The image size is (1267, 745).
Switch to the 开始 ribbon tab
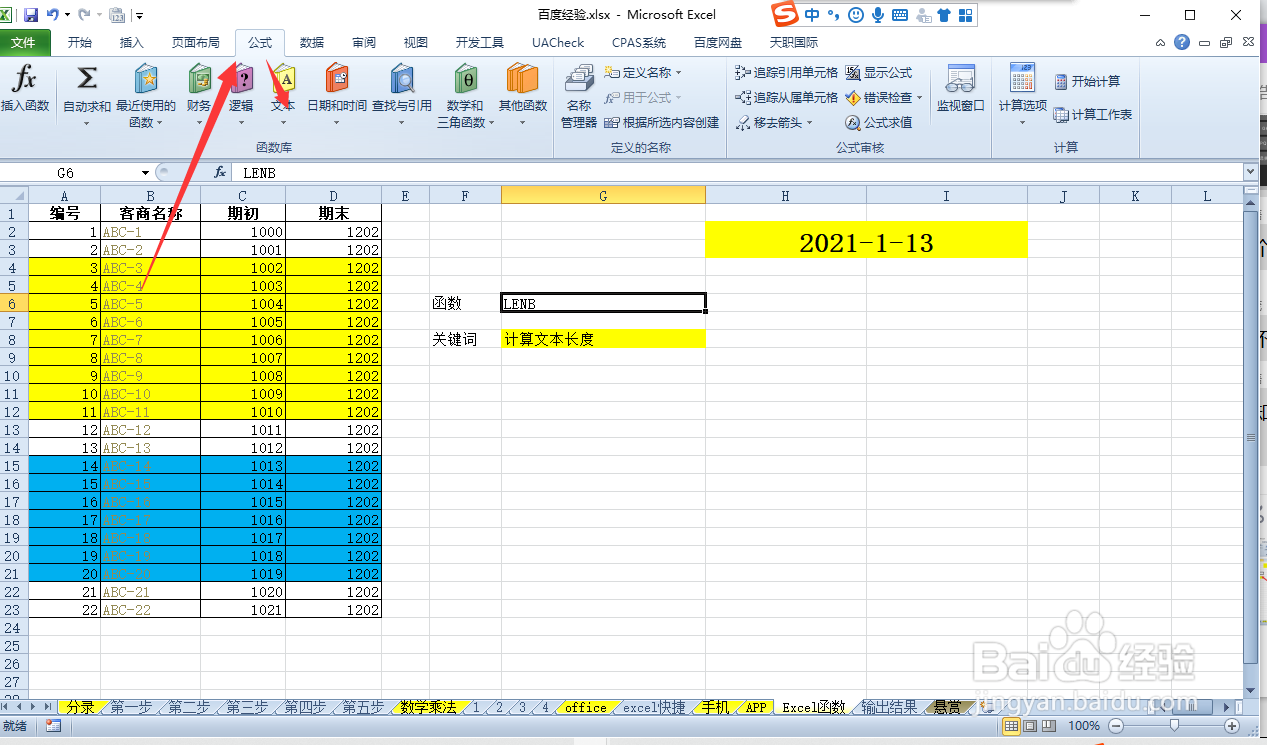[x=80, y=43]
